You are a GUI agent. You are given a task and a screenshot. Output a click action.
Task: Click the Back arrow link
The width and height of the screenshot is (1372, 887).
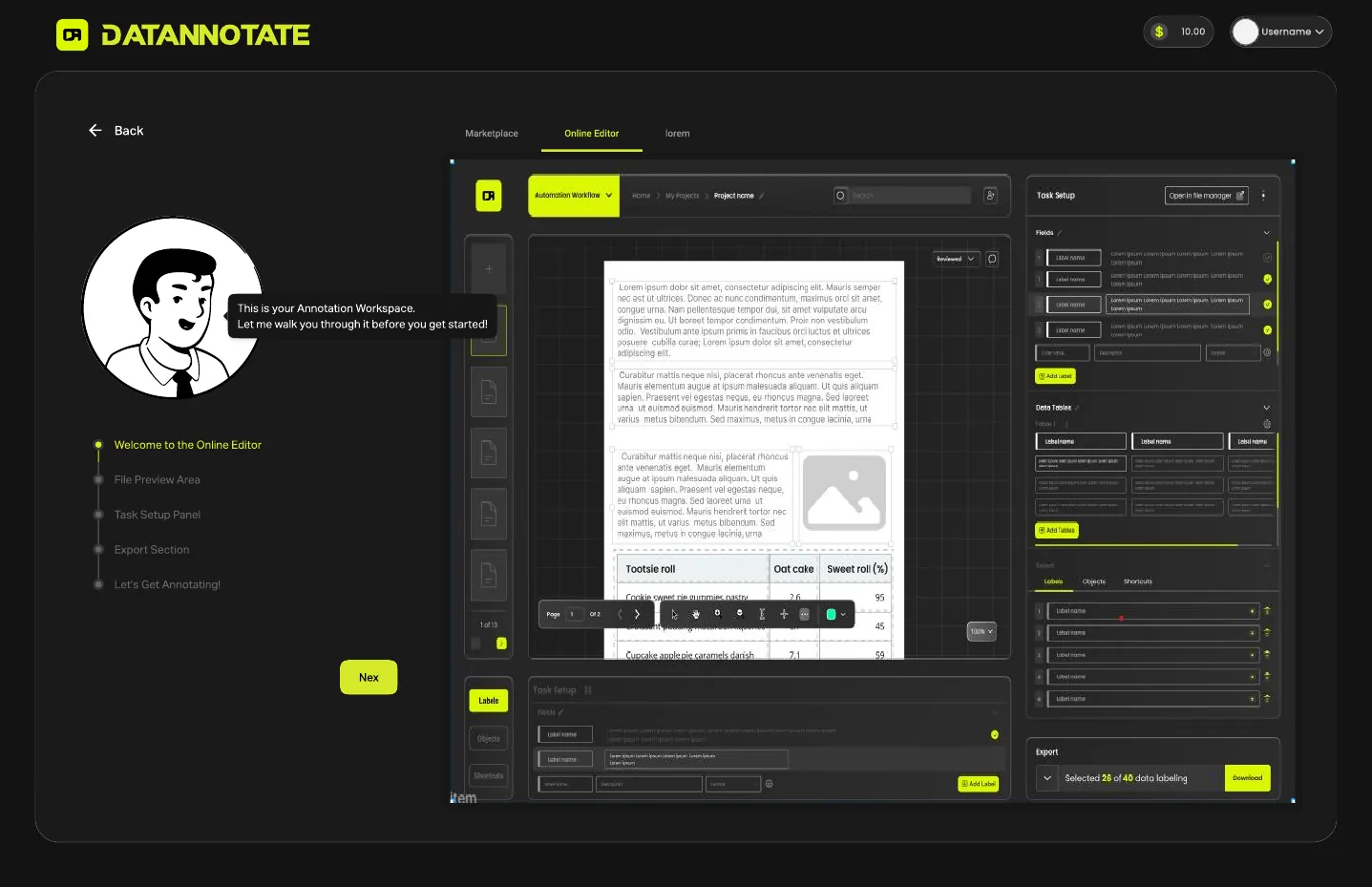116,131
